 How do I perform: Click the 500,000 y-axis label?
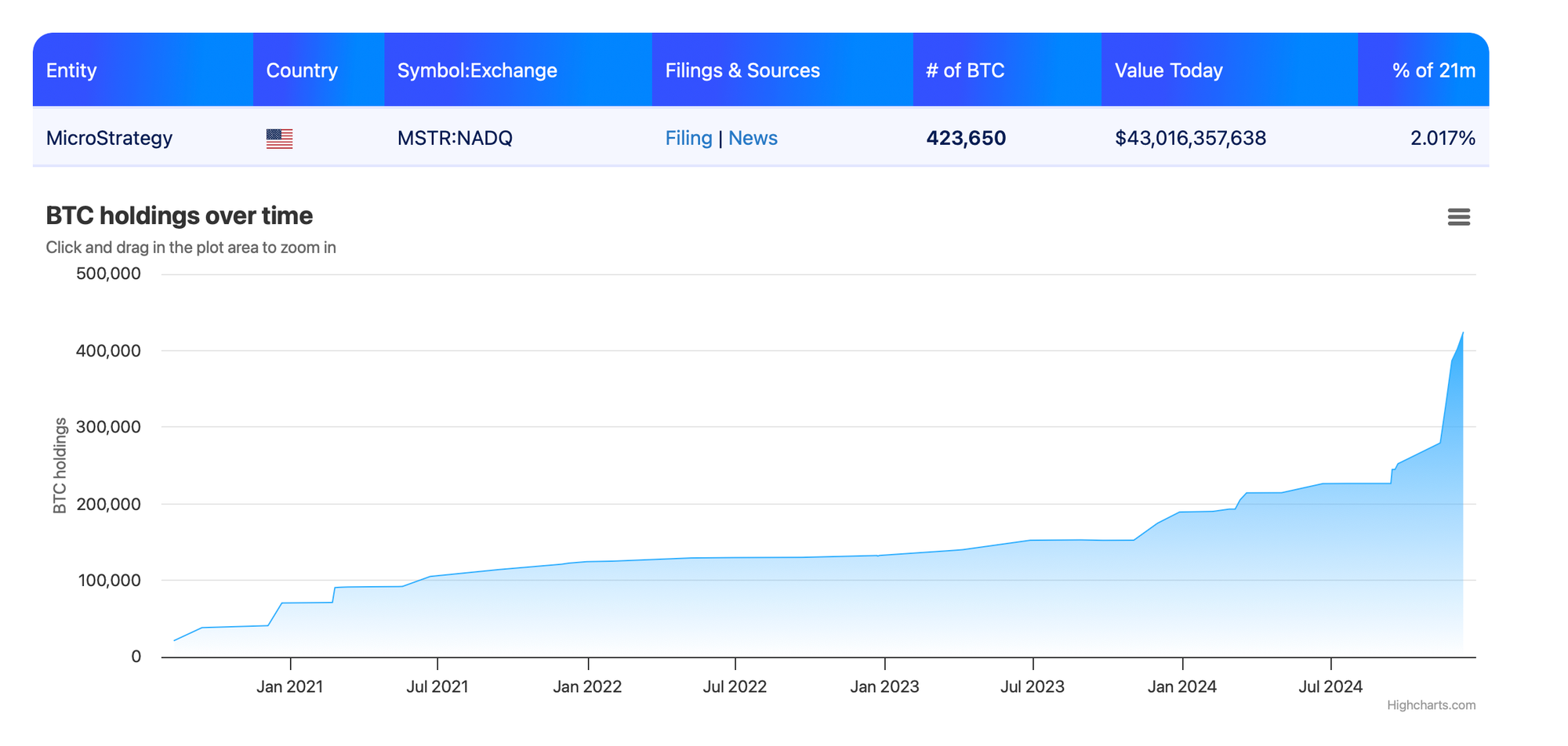(x=108, y=273)
